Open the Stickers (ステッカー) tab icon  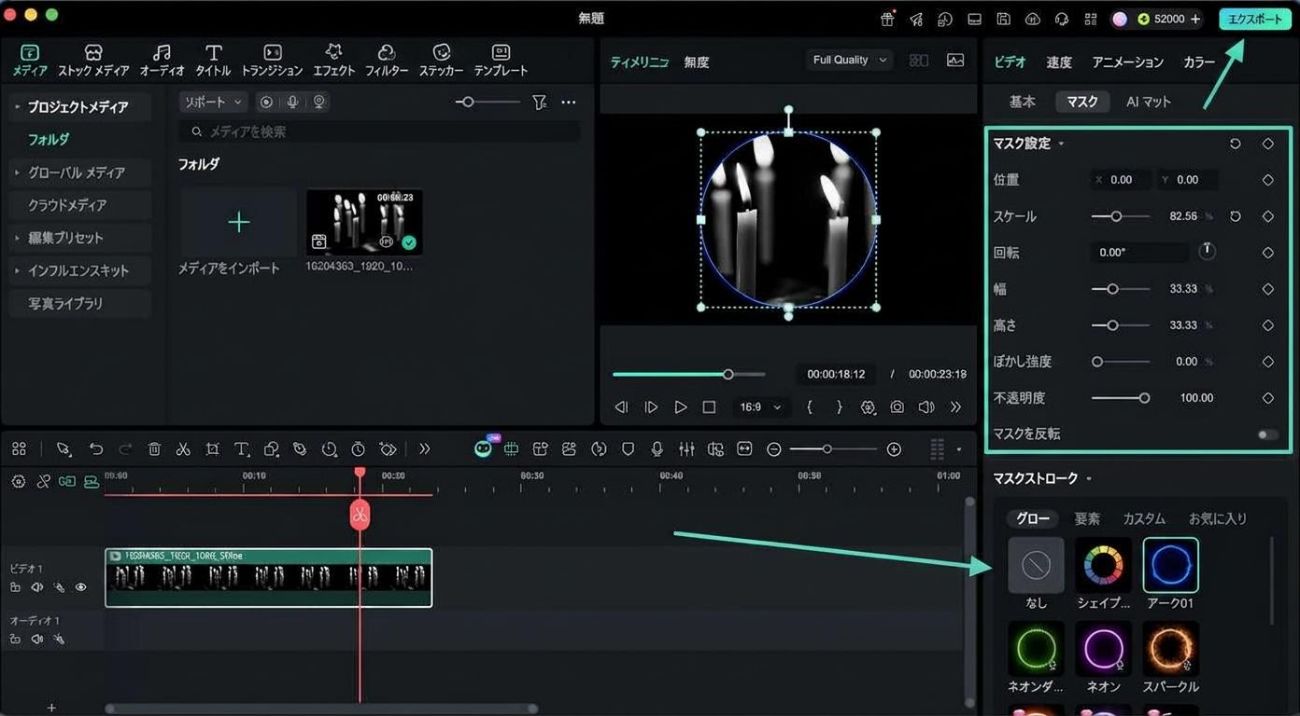coord(441,53)
